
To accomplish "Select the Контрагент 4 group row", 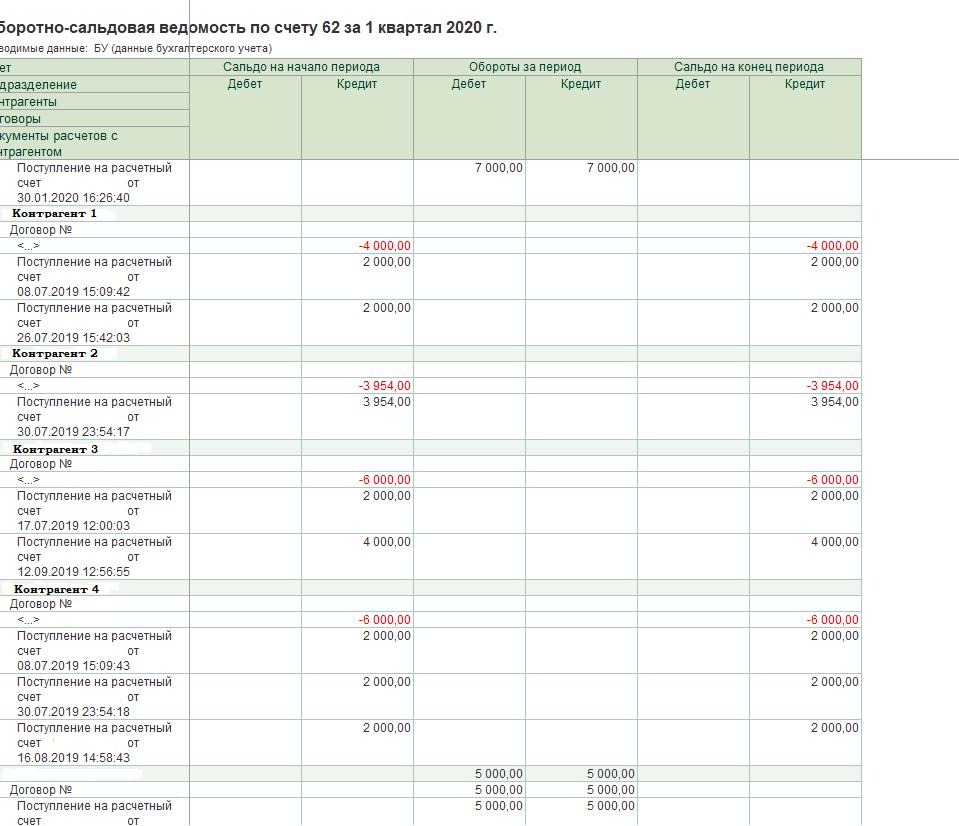I will tap(56, 589).
